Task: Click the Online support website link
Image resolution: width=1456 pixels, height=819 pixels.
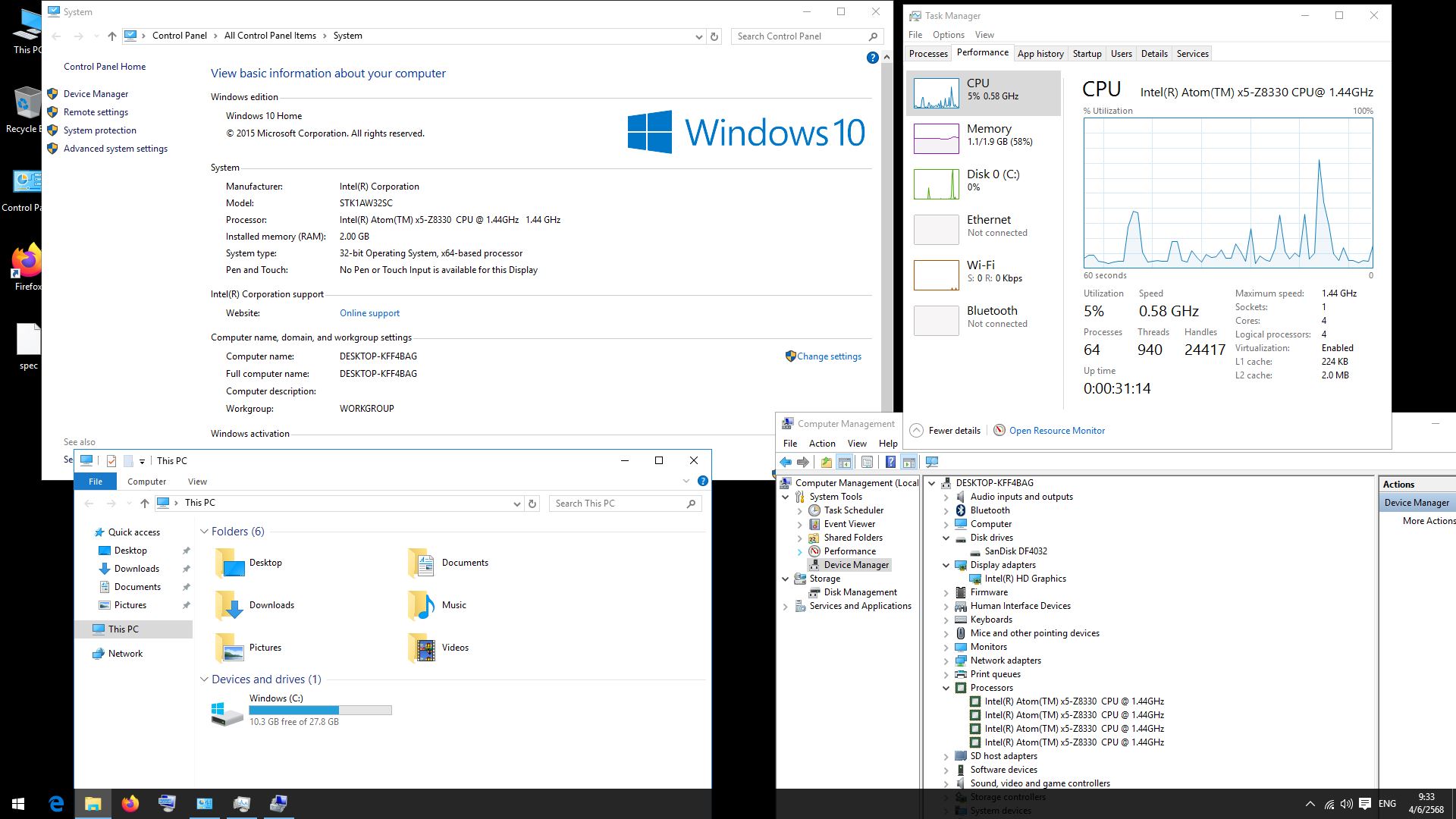Action: tap(369, 313)
